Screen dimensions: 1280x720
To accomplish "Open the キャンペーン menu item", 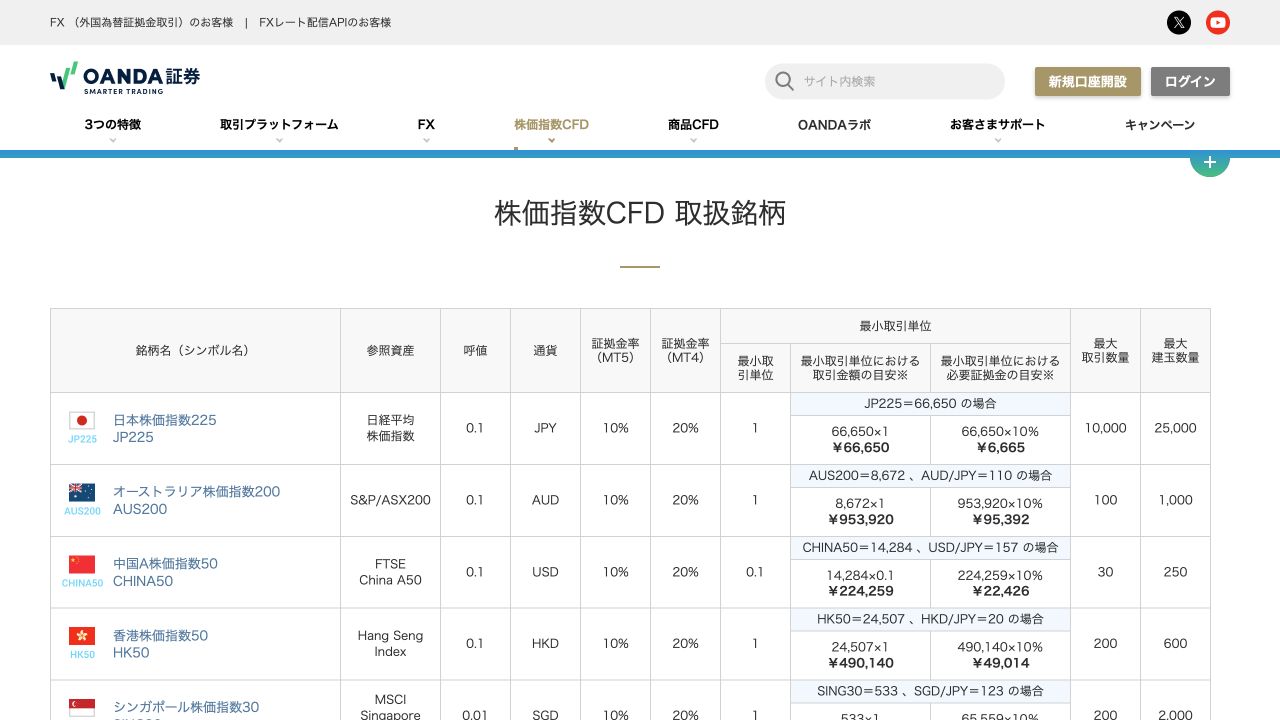I will tap(1160, 125).
